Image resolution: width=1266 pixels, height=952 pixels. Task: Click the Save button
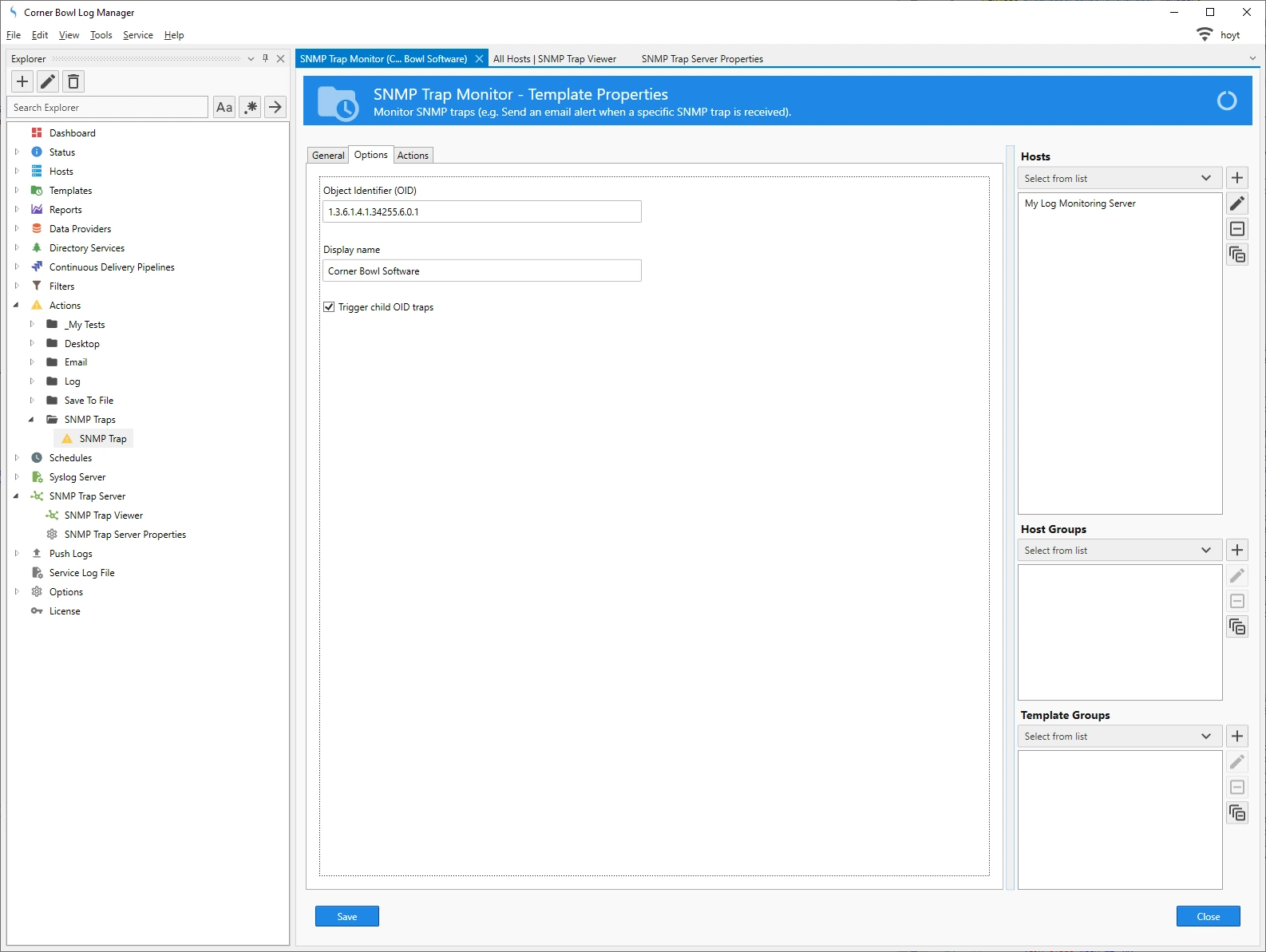[347, 916]
